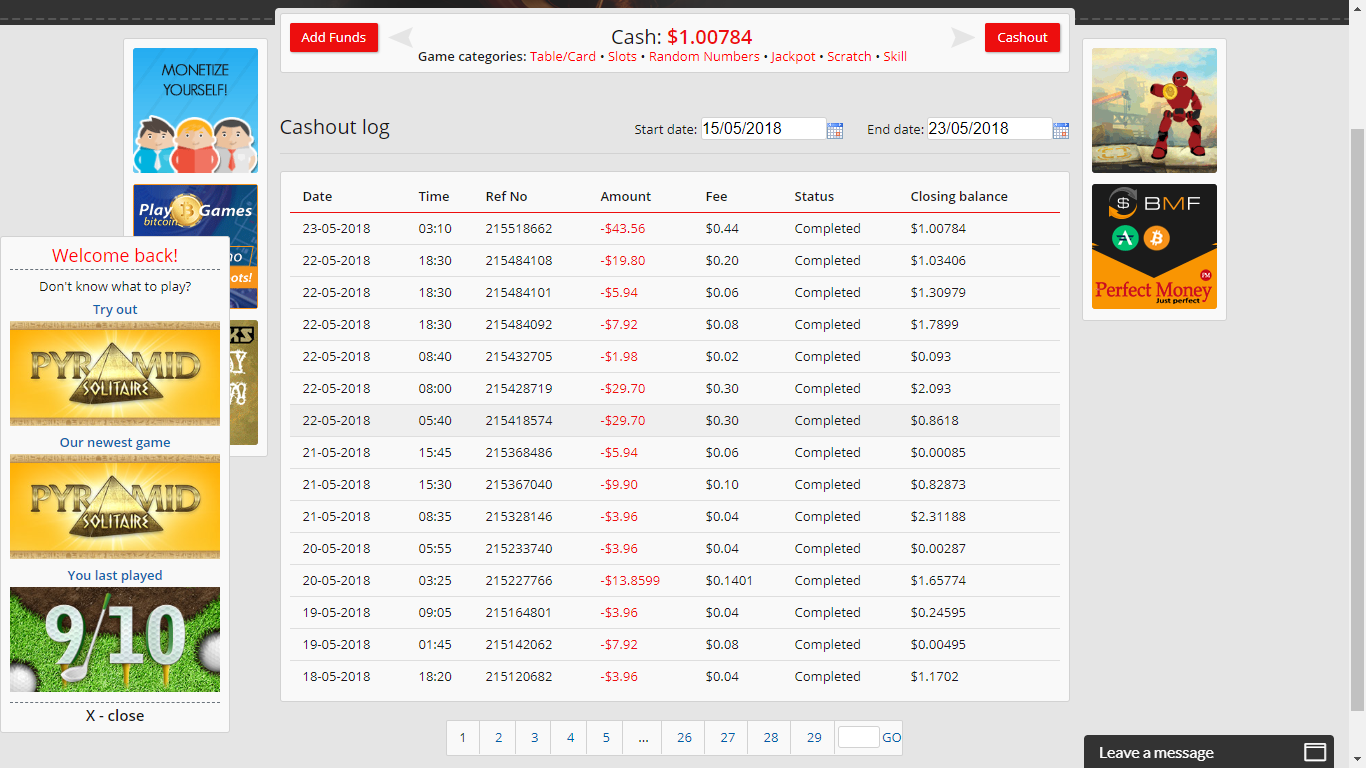The width and height of the screenshot is (1366, 768).
Task: Open the End date calendar icon
Action: (x=1061, y=130)
